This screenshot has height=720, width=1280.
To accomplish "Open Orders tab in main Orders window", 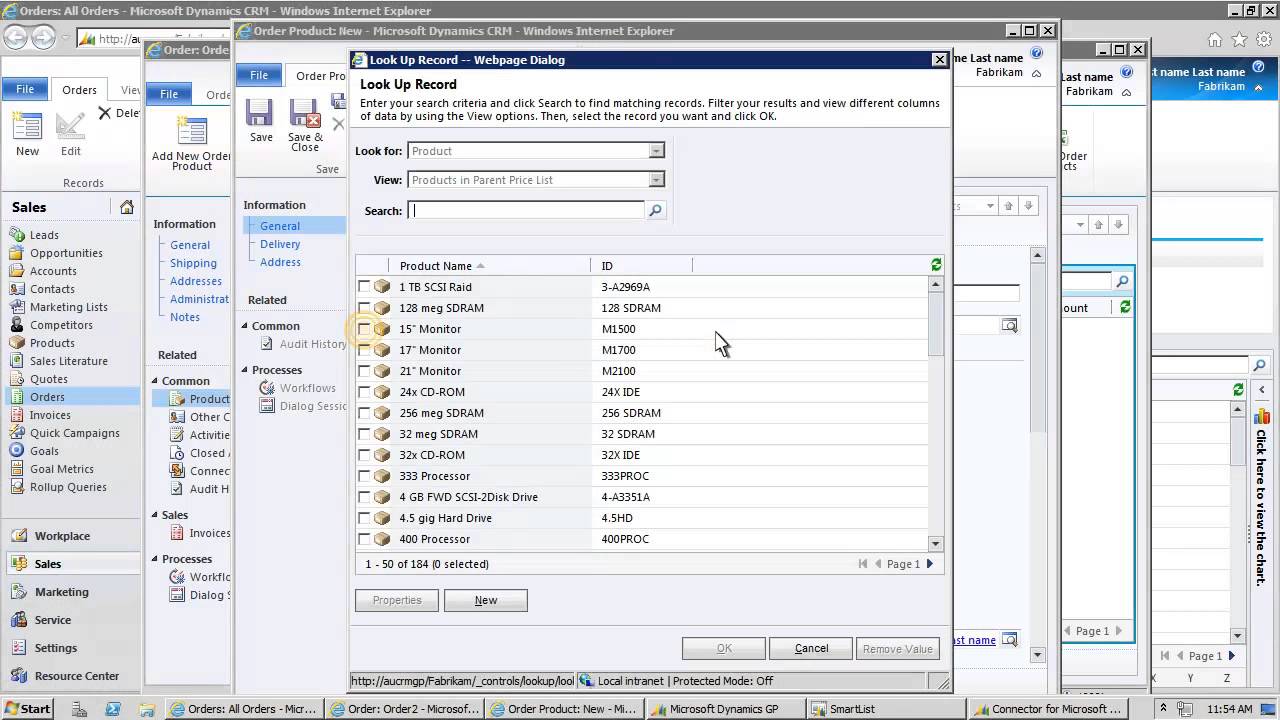I will coord(79,90).
